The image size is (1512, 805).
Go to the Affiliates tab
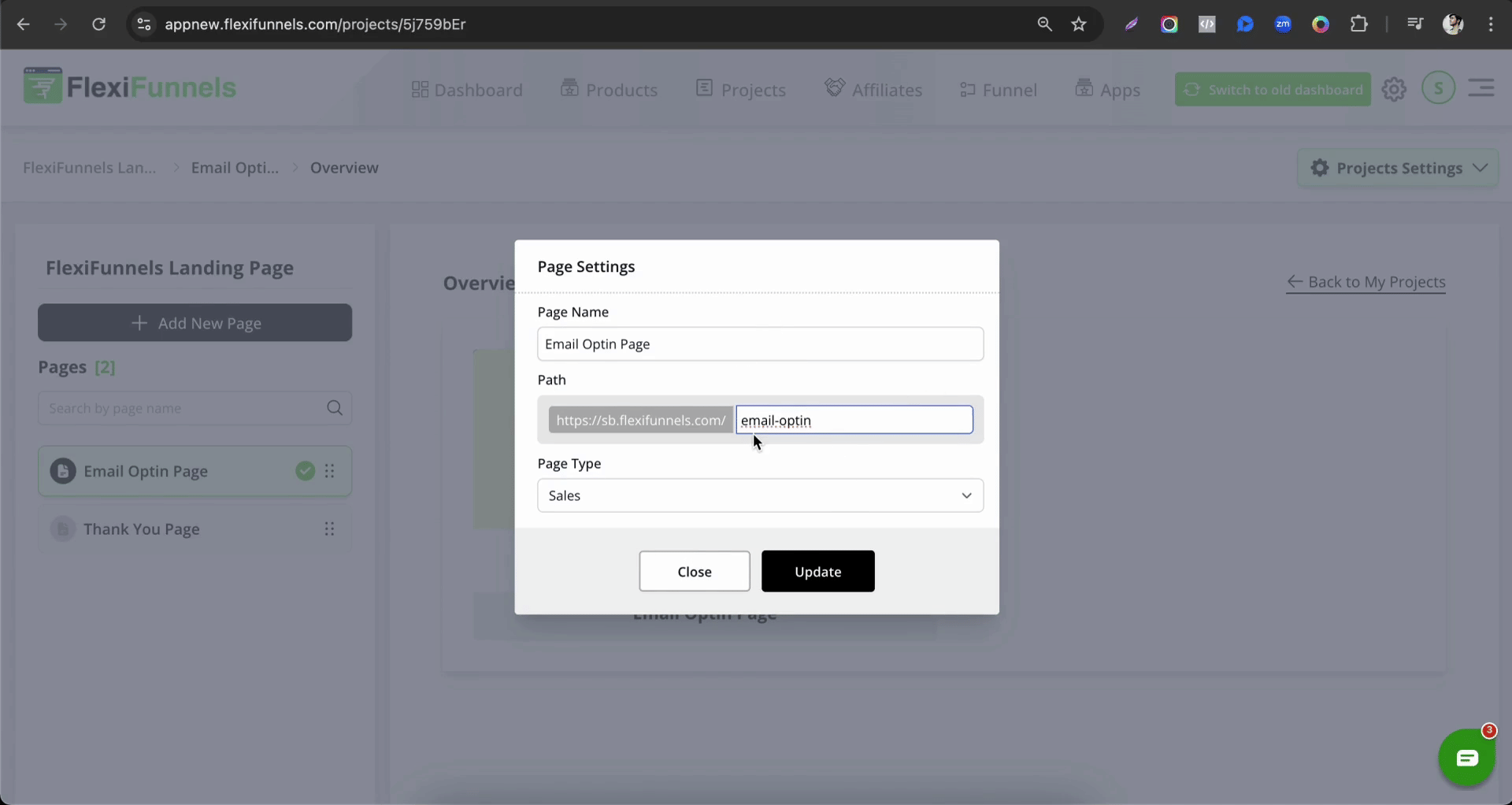(x=873, y=90)
